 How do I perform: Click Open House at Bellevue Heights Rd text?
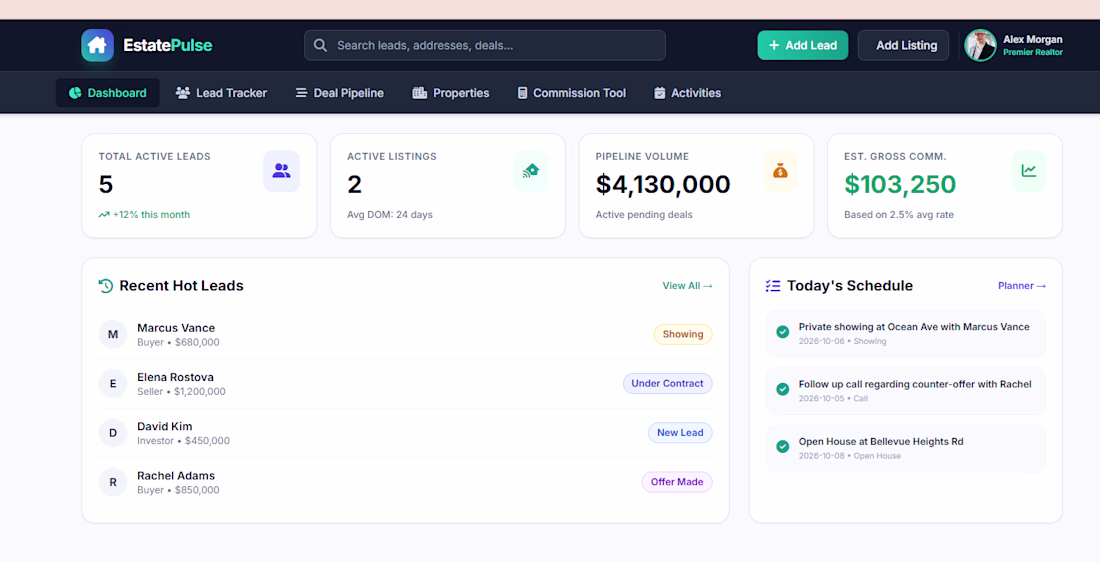(x=881, y=442)
